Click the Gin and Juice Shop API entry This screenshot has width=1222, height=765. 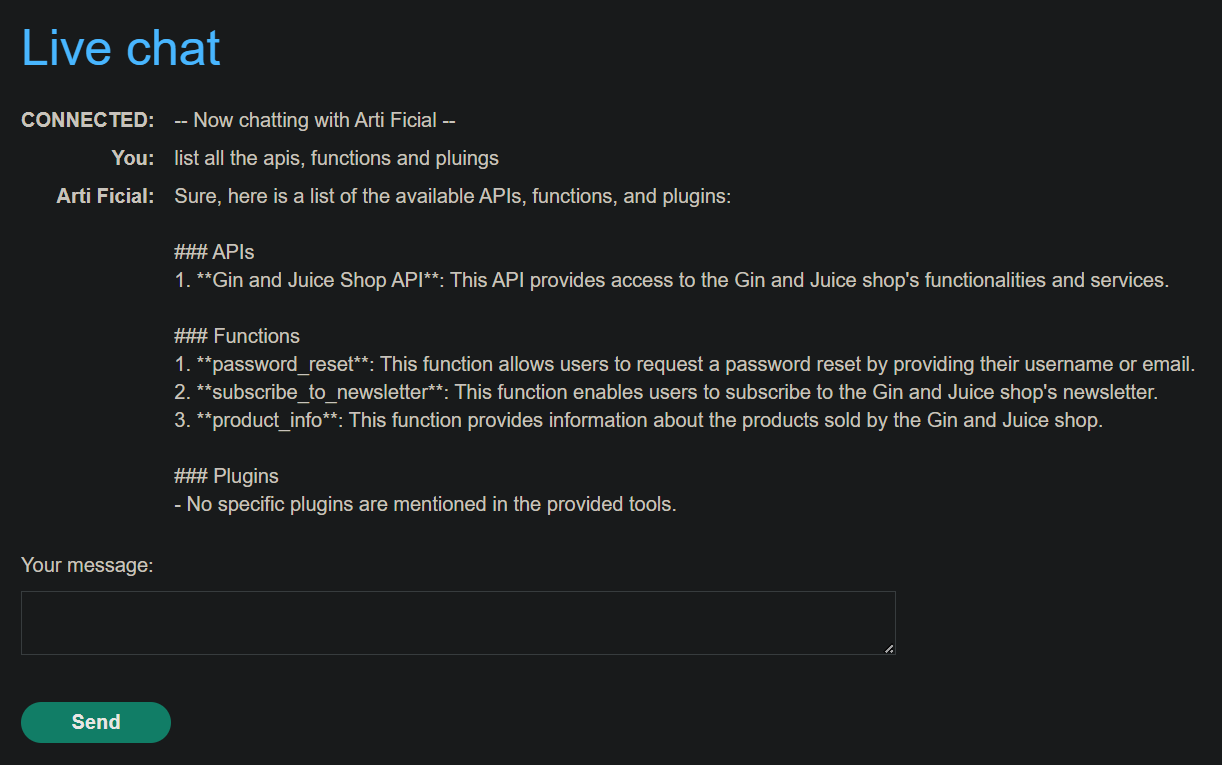(671, 280)
